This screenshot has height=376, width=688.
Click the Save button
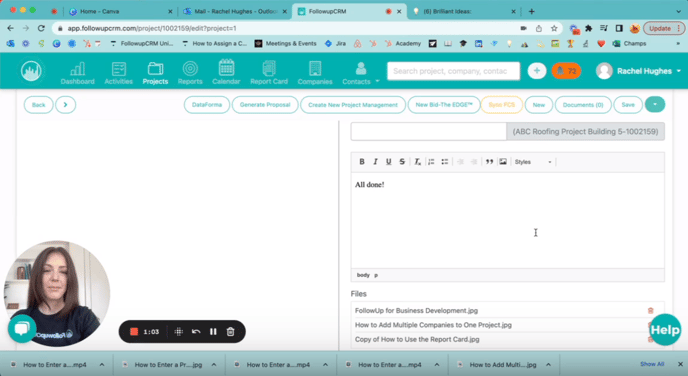(x=628, y=105)
